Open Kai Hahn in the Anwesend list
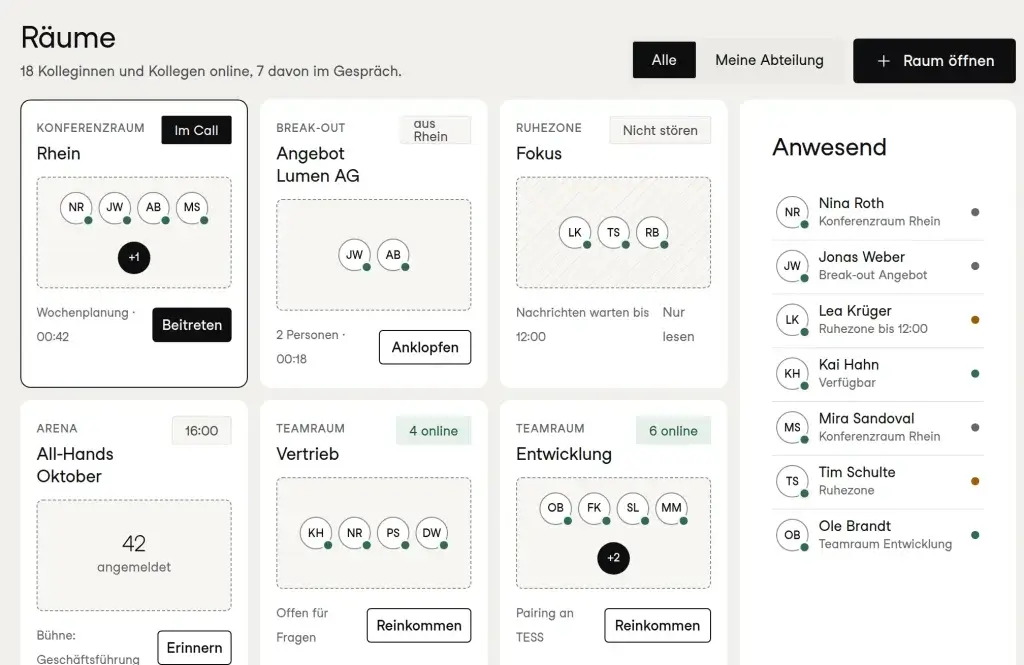This screenshot has width=1024, height=665. [x=878, y=374]
